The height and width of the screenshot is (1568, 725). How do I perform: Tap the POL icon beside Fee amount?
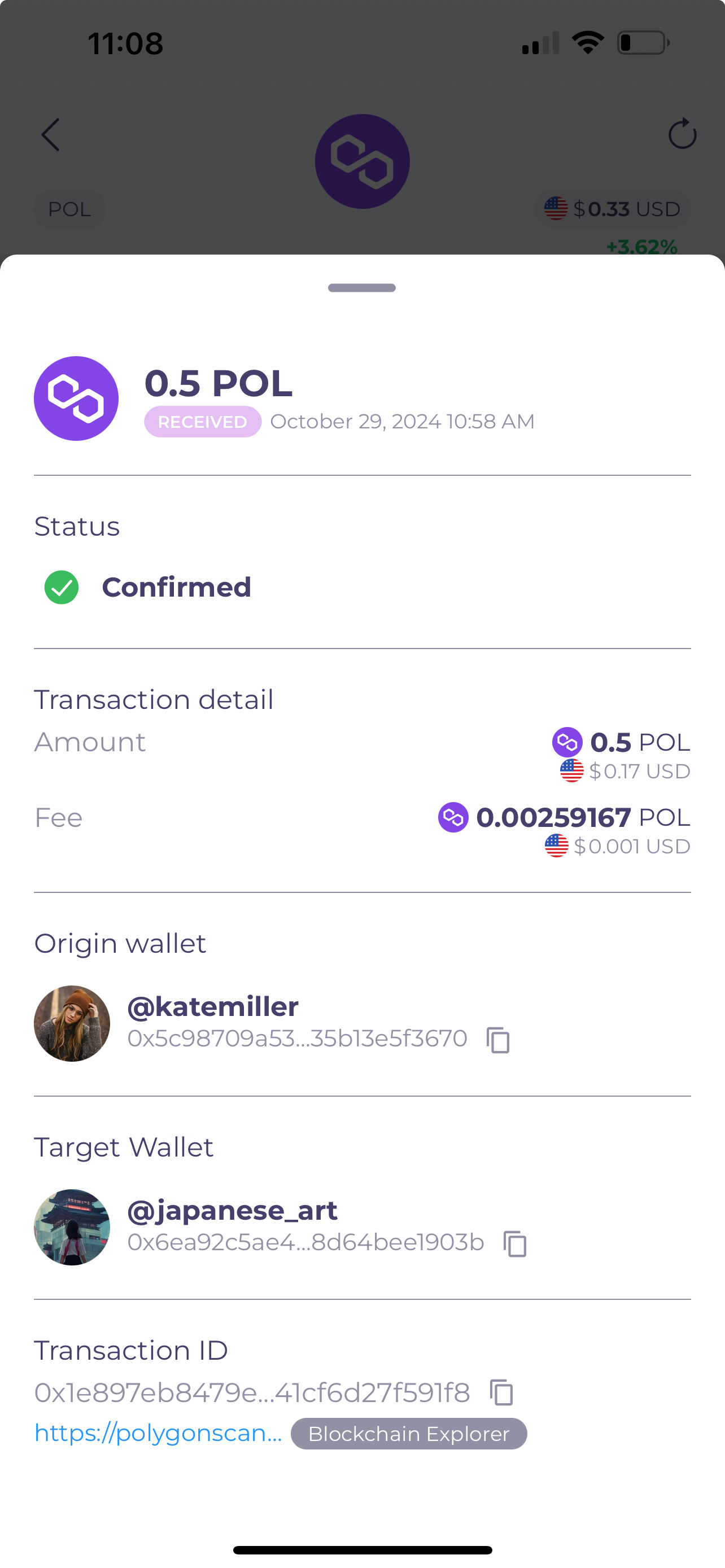tap(453, 817)
